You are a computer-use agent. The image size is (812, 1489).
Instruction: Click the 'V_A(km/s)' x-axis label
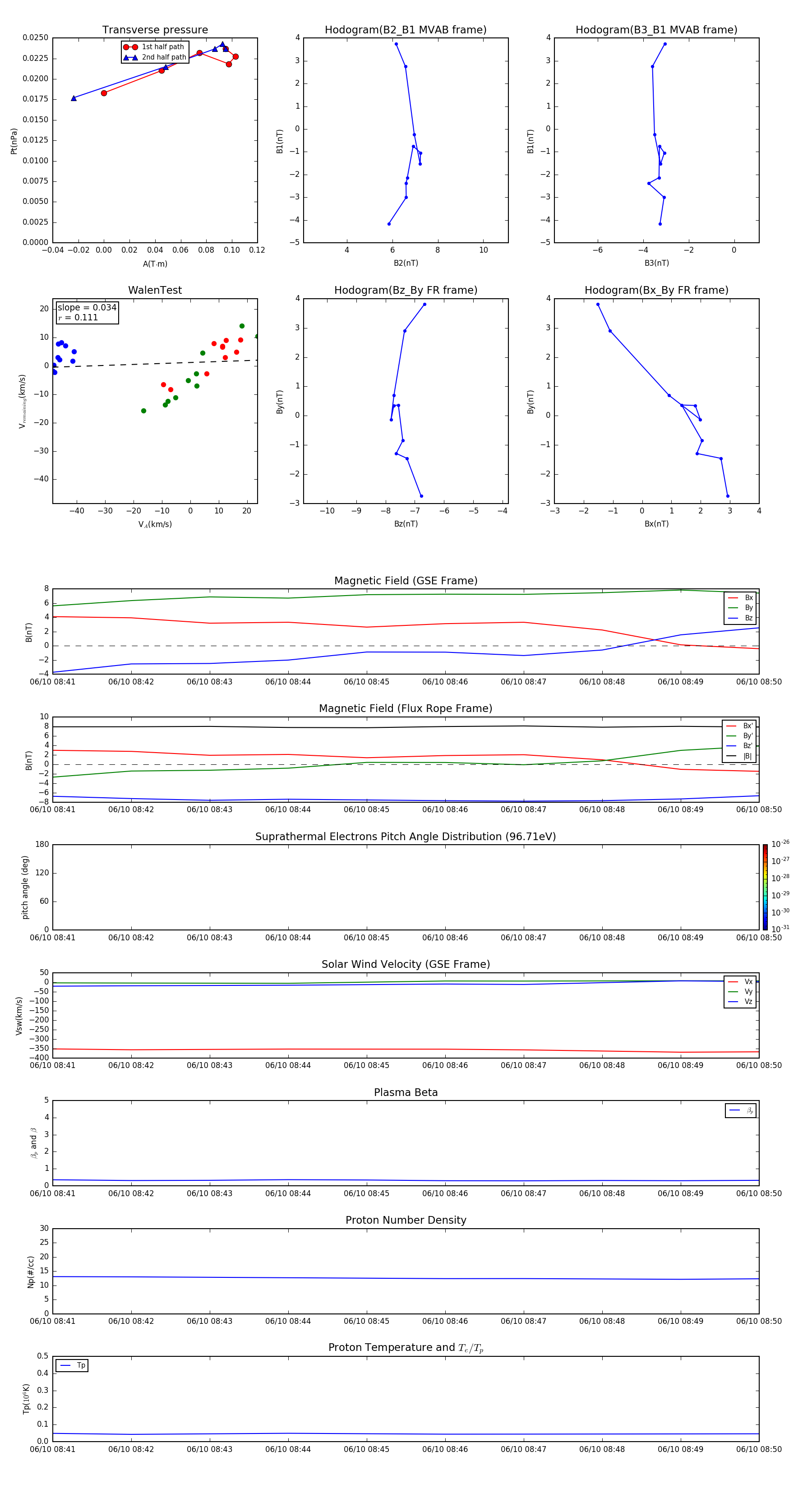click(x=155, y=524)
